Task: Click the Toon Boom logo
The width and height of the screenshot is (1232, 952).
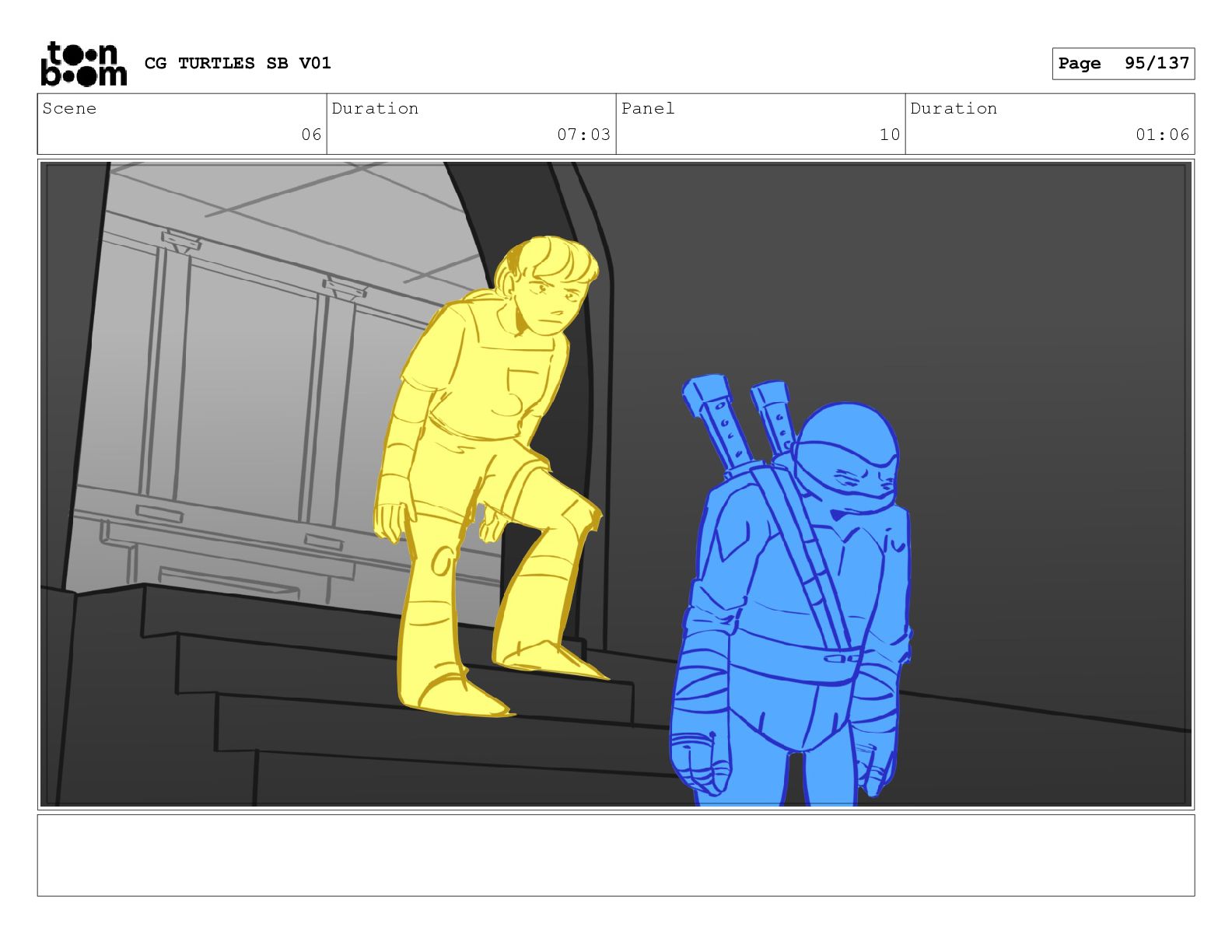Action: click(x=83, y=64)
